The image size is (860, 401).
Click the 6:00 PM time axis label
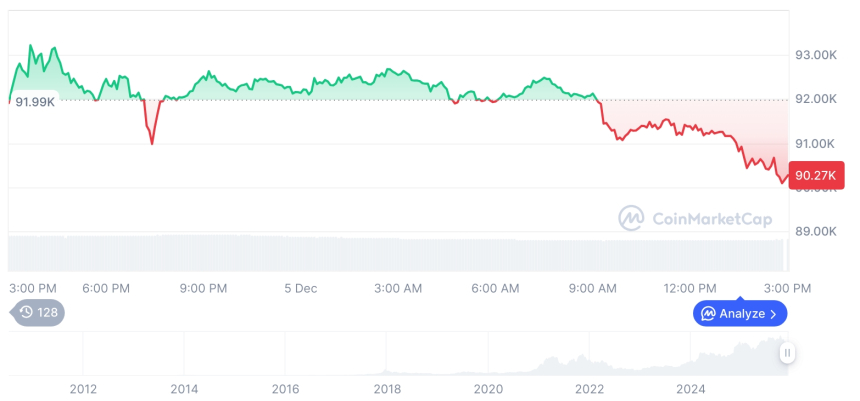tap(106, 288)
